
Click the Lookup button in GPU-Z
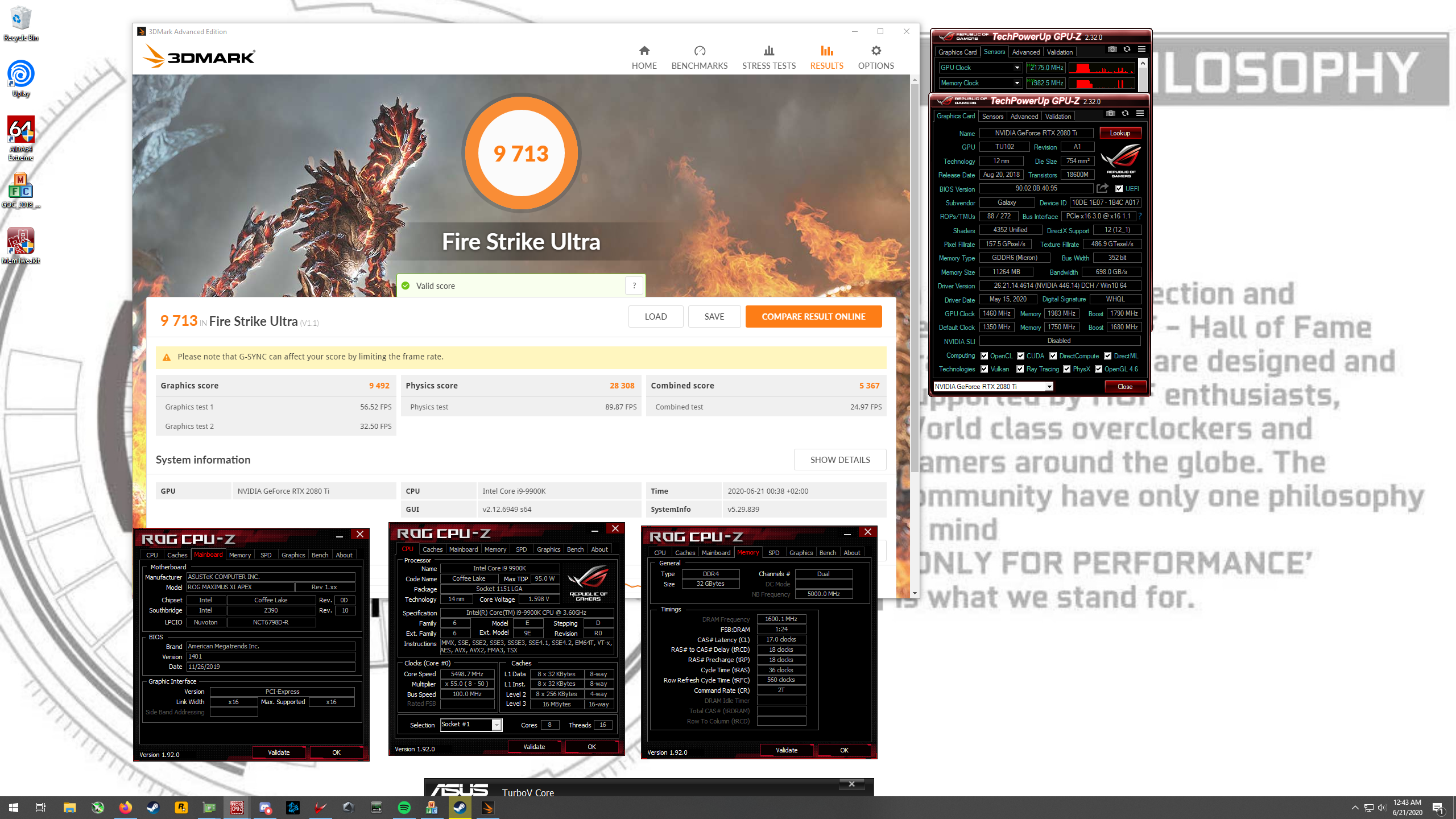point(1120,133)
